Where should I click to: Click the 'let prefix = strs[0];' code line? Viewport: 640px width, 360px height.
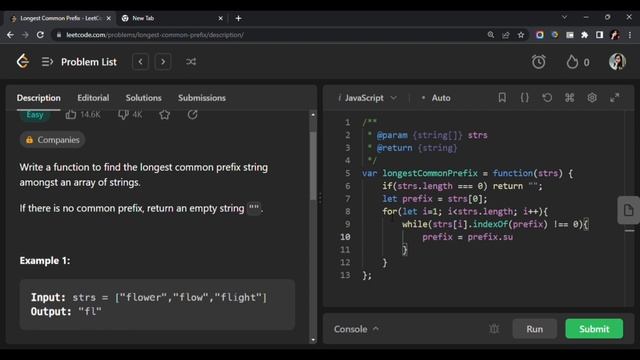tap(434, 199)
